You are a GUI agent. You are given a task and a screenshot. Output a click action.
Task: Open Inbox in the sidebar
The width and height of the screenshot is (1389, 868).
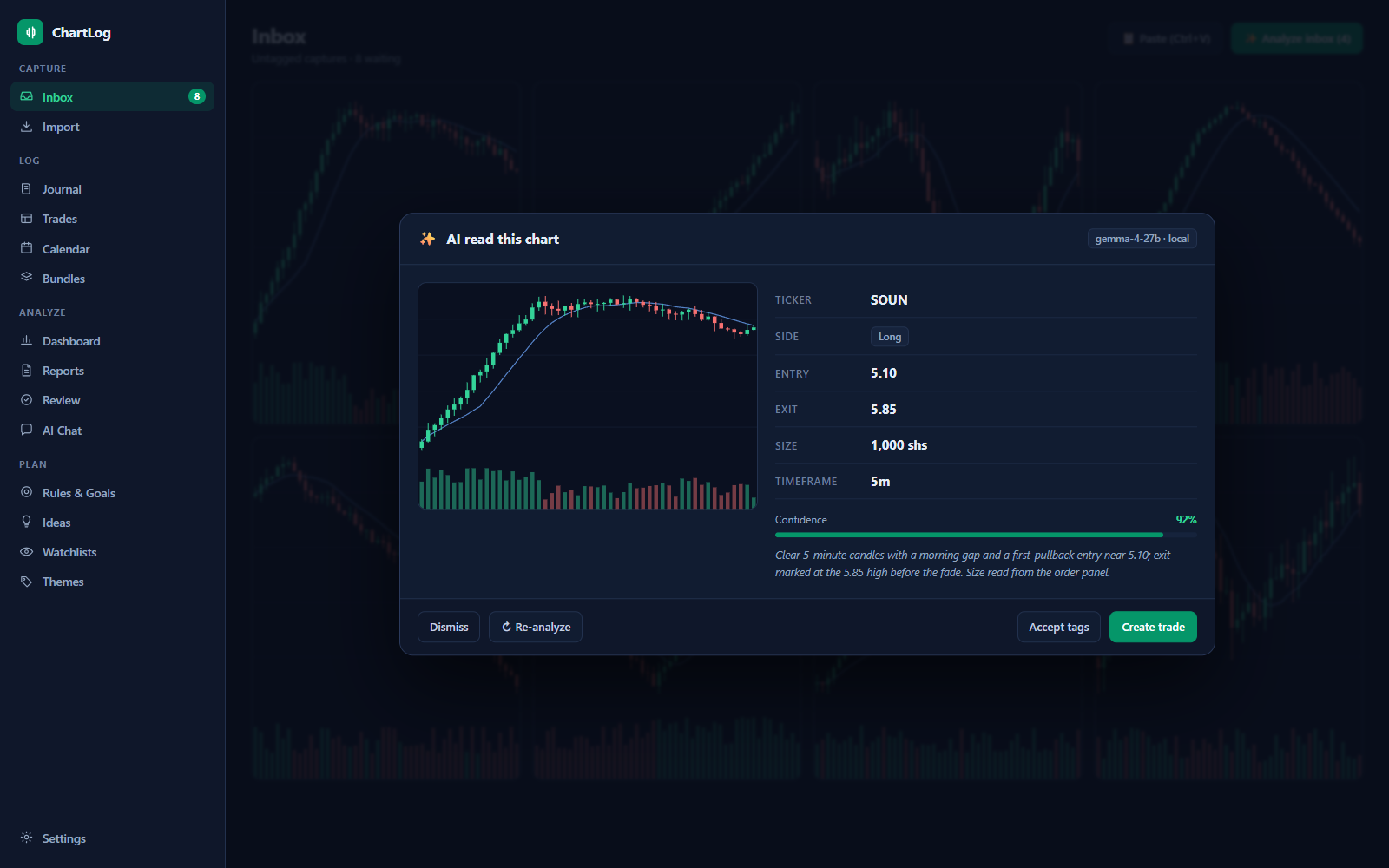point(112,96)
